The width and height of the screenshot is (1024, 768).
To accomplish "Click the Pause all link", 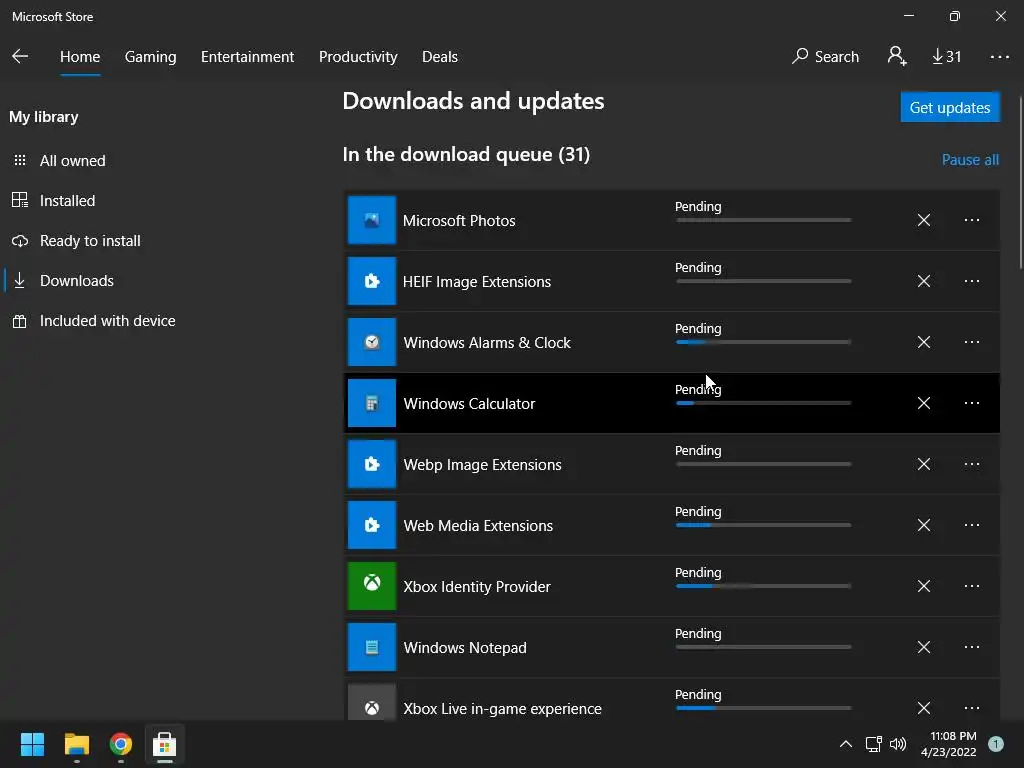I will (x=970, y=160).
